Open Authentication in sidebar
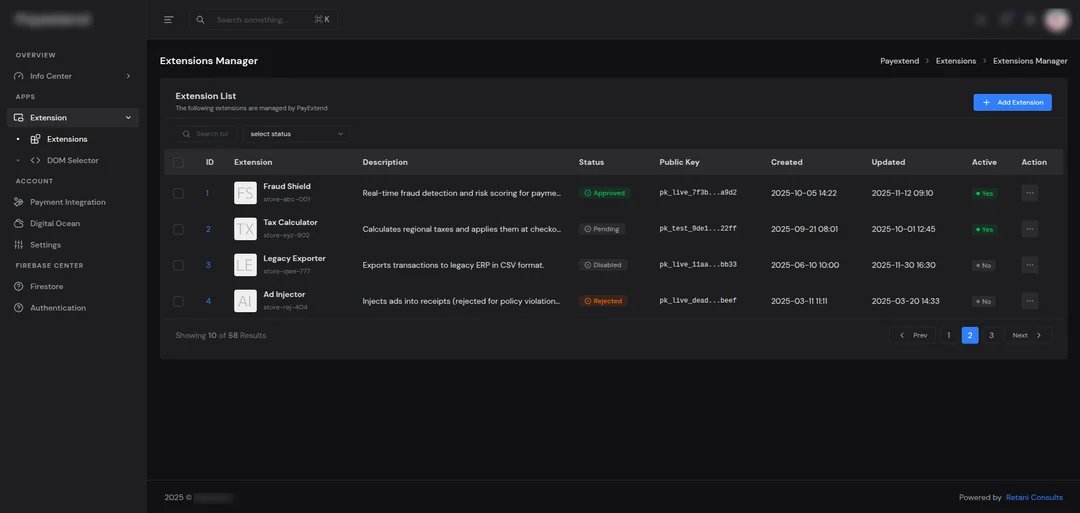Image resolution: width=1080 pixels, height=513 pixels. tap(72, 308)
